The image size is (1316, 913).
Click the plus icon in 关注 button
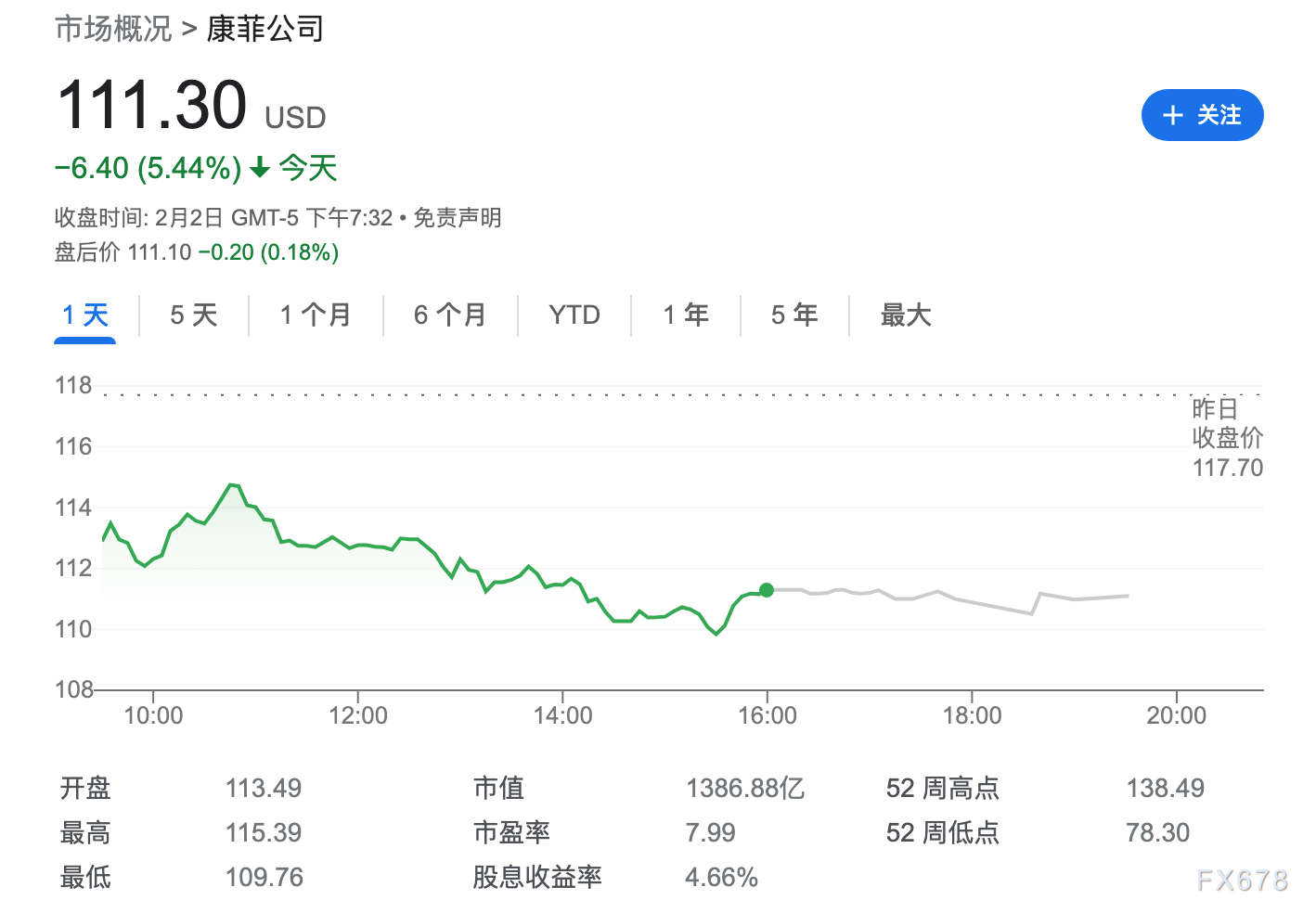tap(1173, 115)
